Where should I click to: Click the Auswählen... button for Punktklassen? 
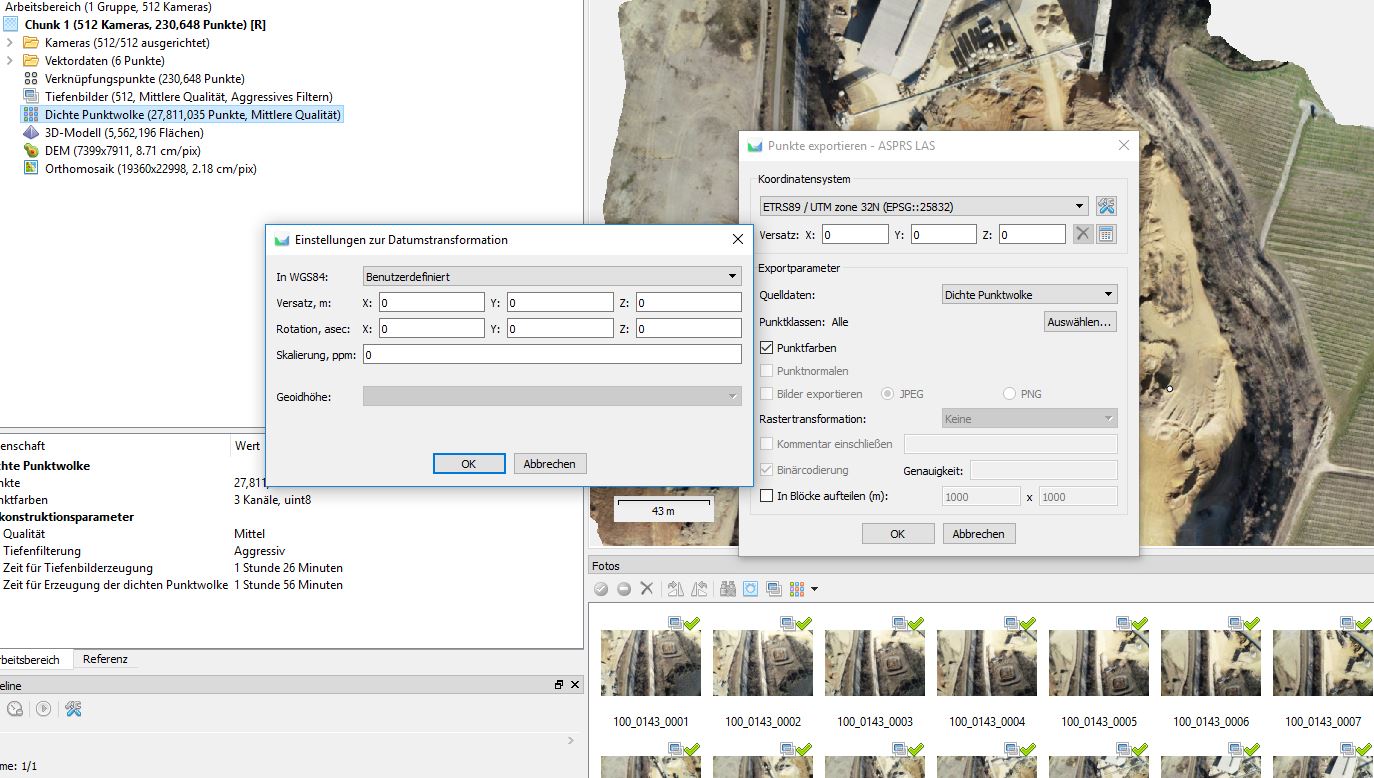(x=1079, y=322)
